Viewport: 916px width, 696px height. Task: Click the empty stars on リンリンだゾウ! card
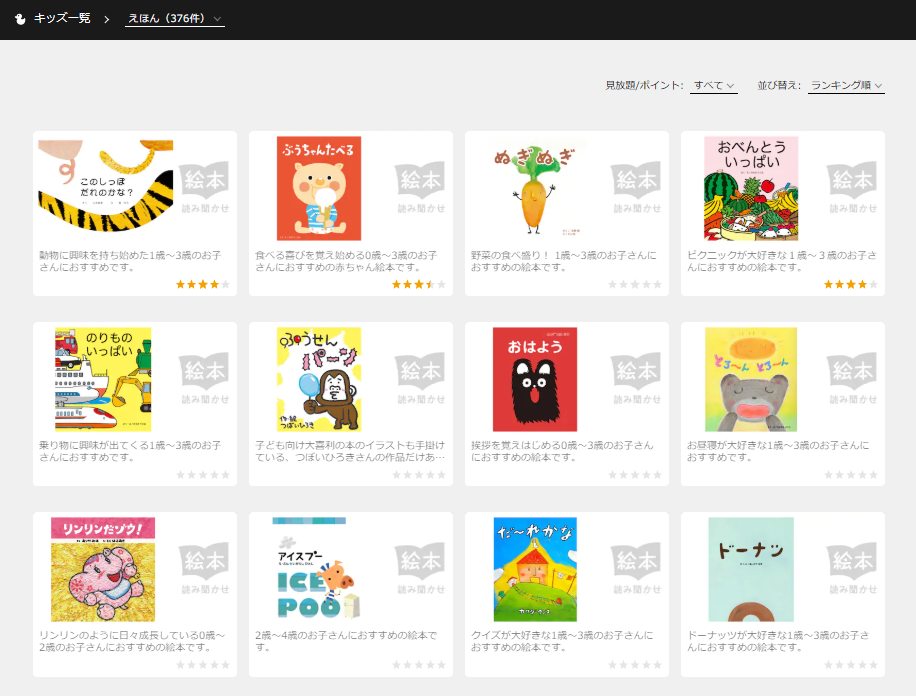[203, 665]
